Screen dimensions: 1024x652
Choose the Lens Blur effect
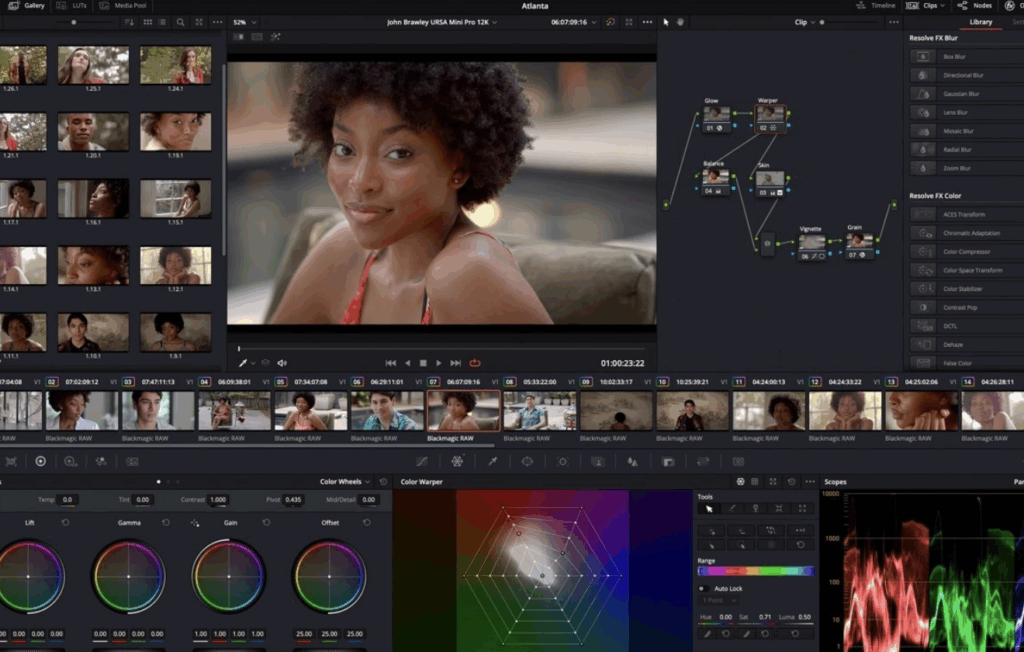pyautogui.click(x=967, y=112)
